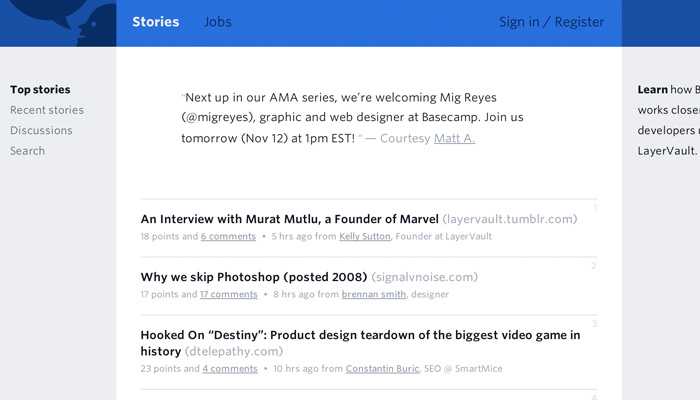Viewport: 700px width, 400px height.
Task: Open Recent stories in sidebar
Action: pyautogui.click(x=47, y=110)
